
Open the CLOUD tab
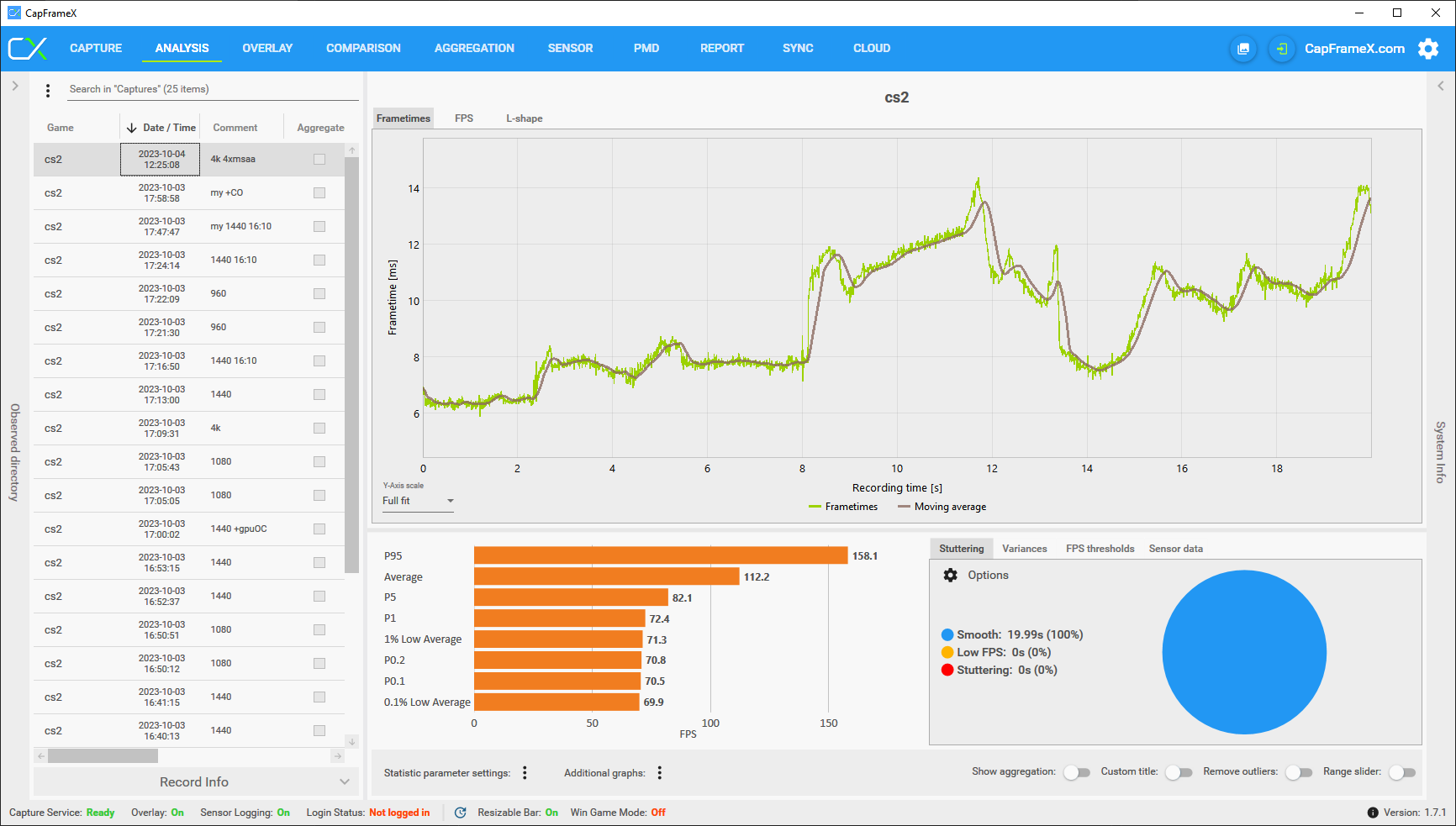click(872, 49)
